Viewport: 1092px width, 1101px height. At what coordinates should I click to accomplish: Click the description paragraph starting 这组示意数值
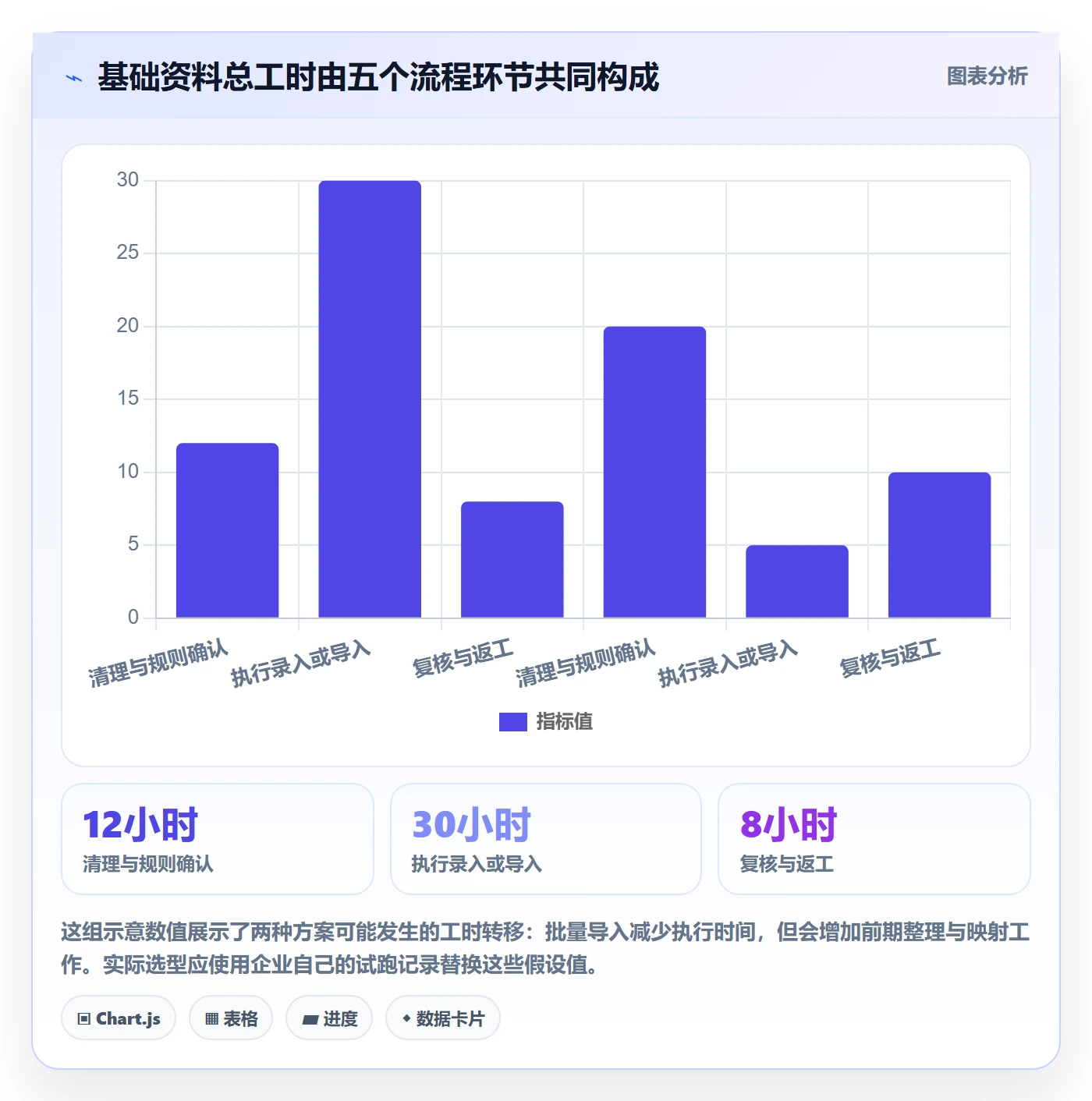click(545, 948)
